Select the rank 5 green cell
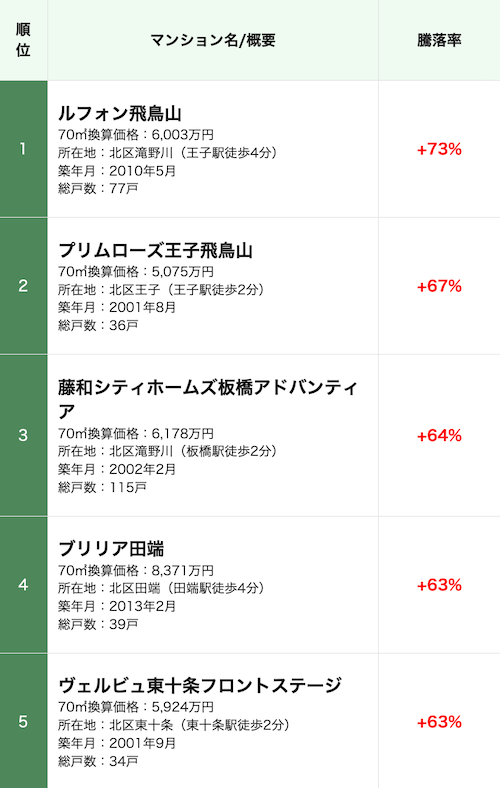Viewport: 500px width, 788px height. tap(24, 722)
